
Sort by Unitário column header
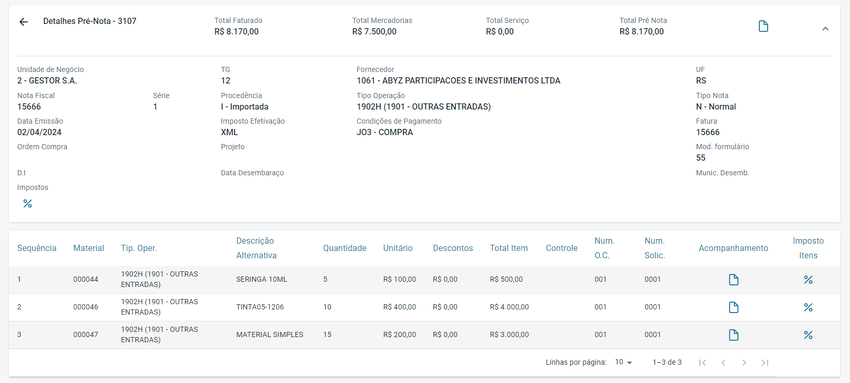(x=397, y=248)
